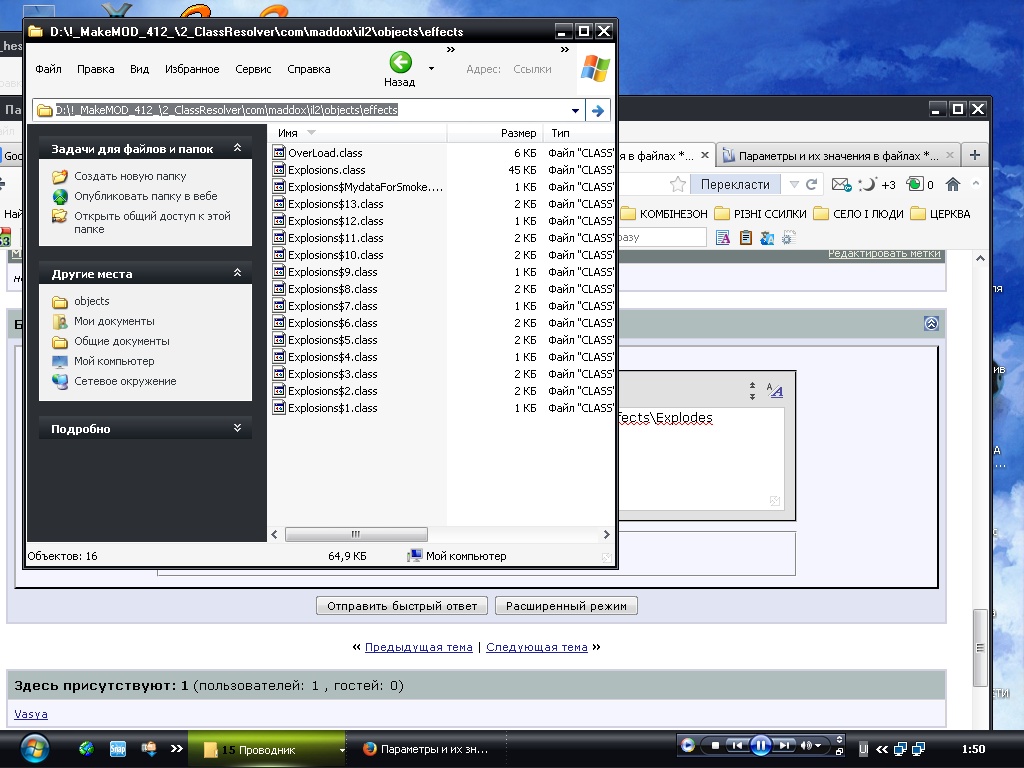1024x768 pixels.
Task: Open the 'Сервис' menu
Action: click(253, 69)
